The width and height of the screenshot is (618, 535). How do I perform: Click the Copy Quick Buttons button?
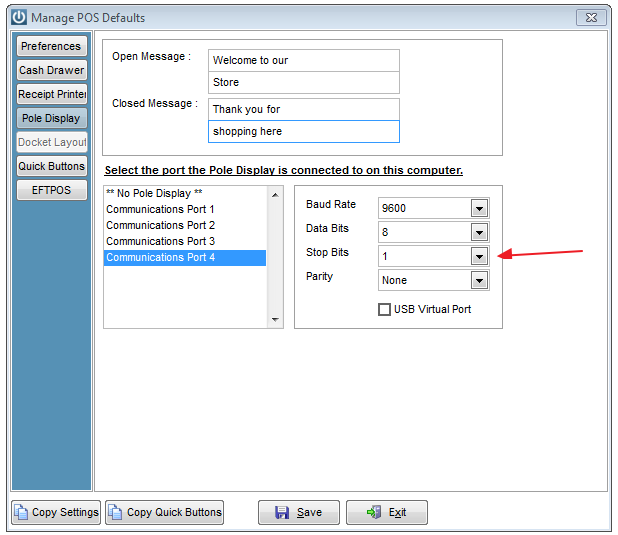pyautogui.click(x=164, y=513)
